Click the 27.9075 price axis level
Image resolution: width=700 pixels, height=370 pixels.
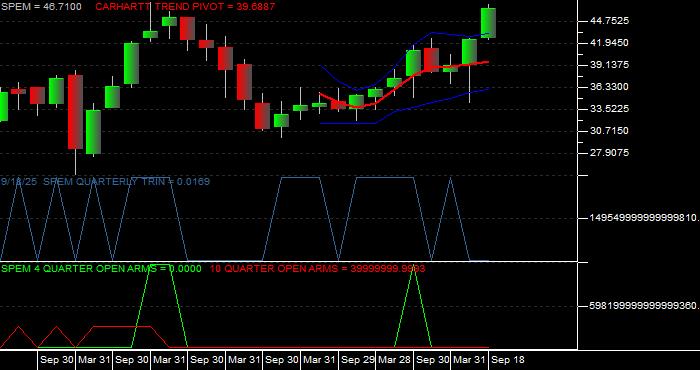pyautogui.click(x=609, y=153)
